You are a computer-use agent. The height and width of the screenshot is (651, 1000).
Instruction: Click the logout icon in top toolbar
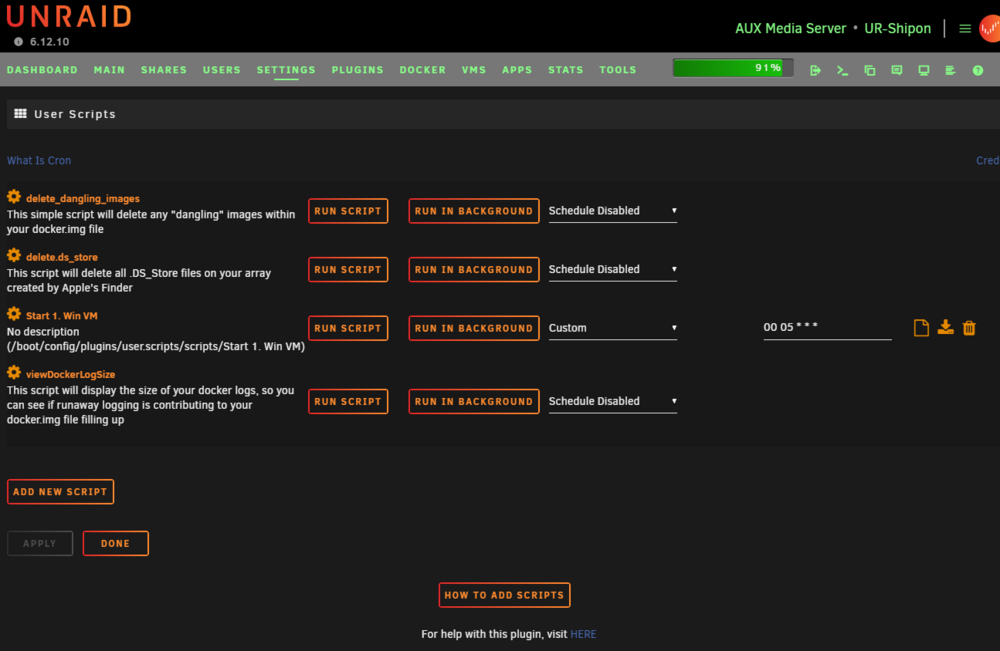pos(815,70)
